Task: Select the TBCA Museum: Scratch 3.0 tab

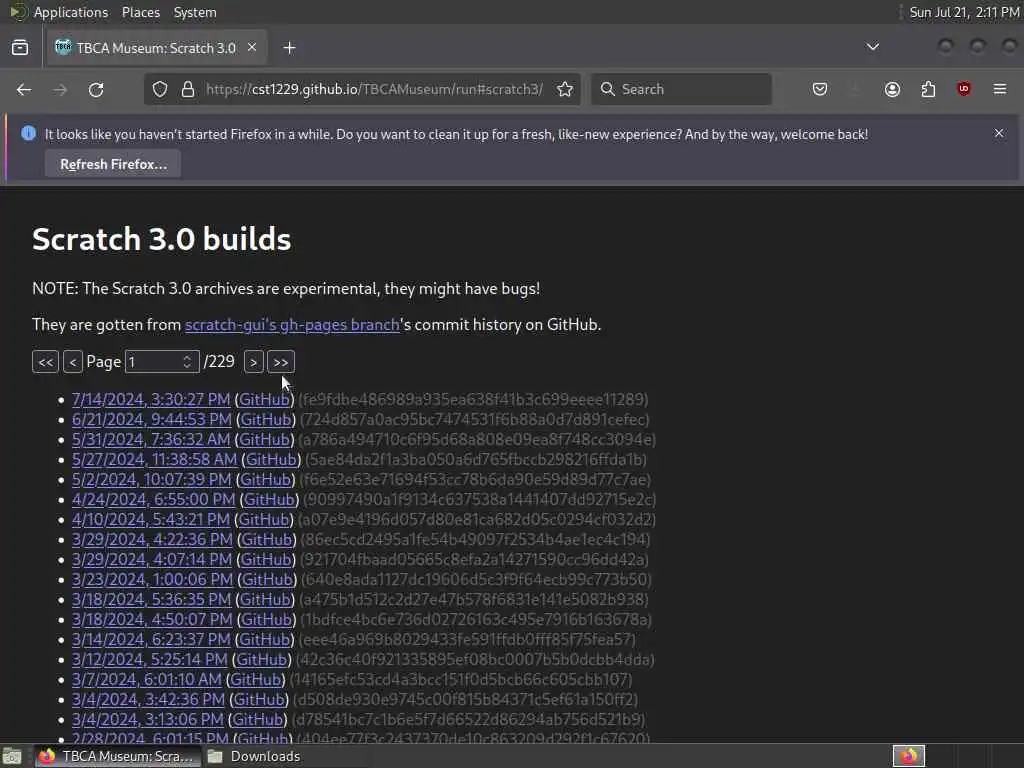Action: point(157,48)
